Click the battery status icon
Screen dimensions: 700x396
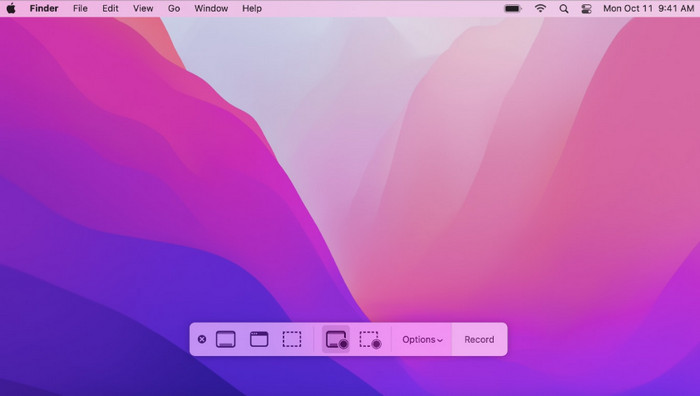[x=513, y=8]
